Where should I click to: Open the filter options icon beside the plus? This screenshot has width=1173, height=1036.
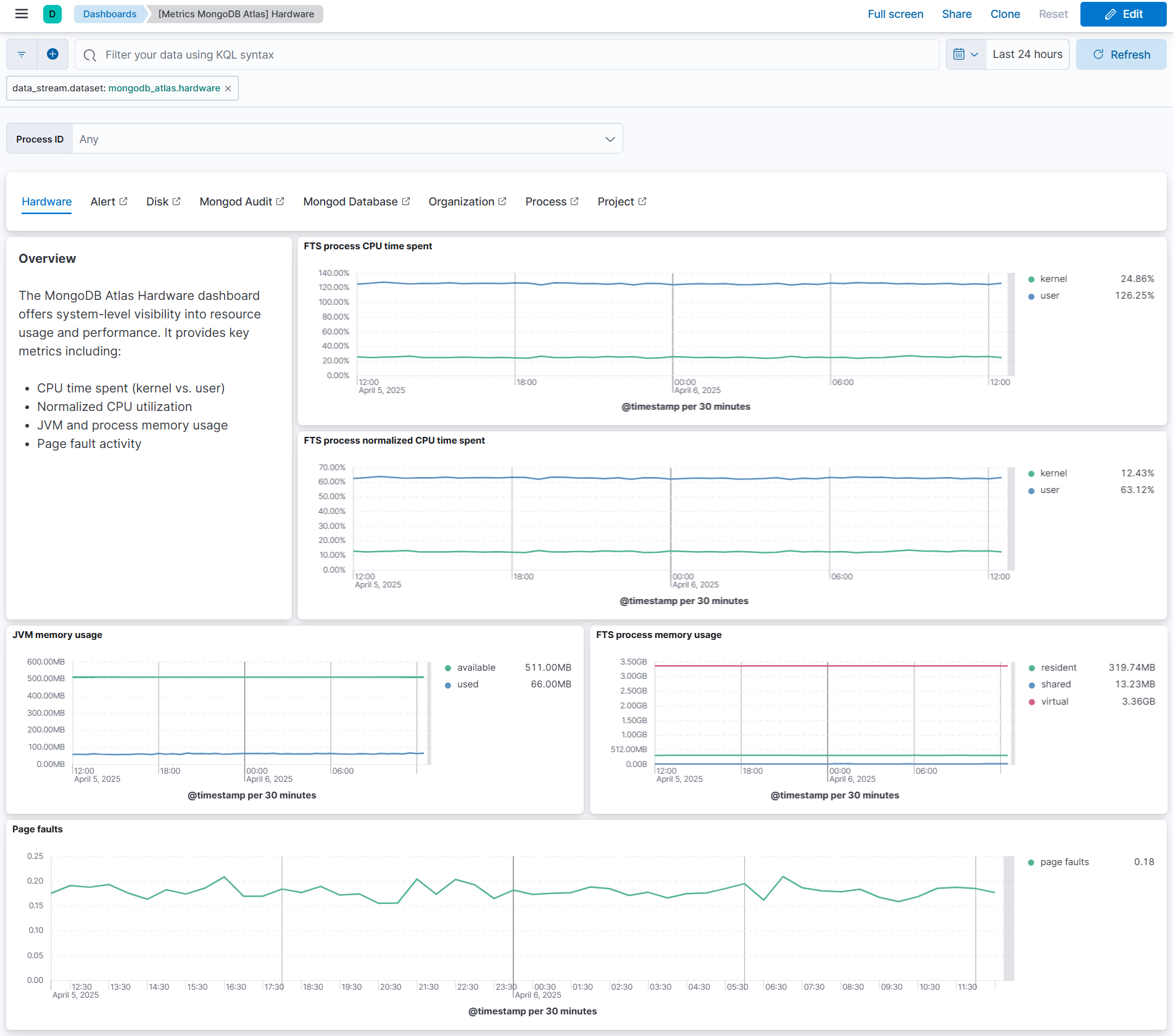click(x=21, y=54)
